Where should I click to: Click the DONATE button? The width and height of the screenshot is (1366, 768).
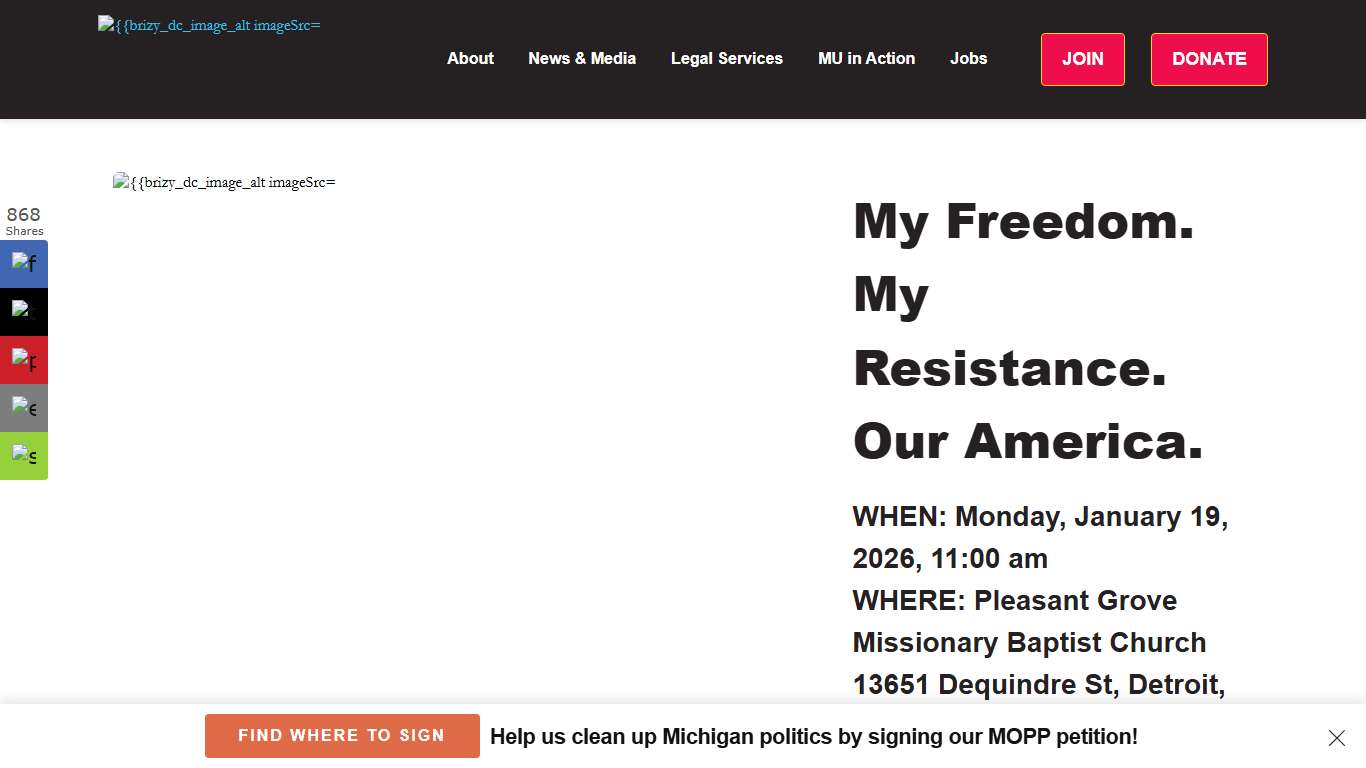click(x=1209, y=59)
